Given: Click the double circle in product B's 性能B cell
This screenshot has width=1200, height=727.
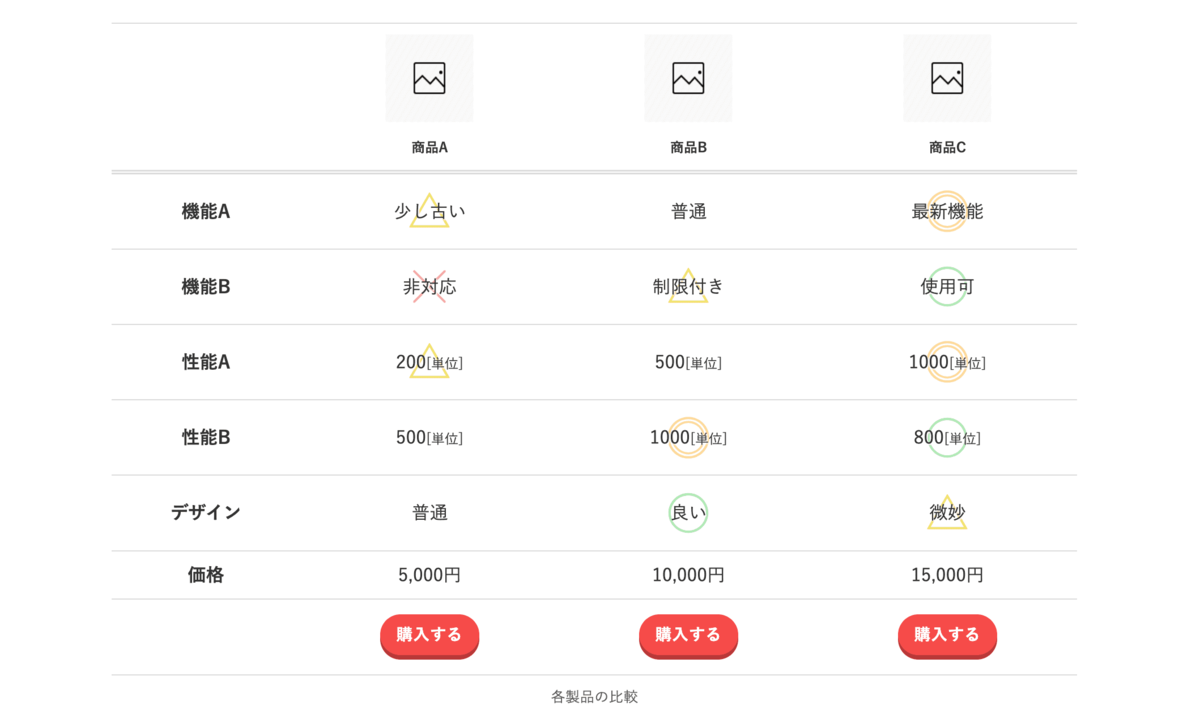Looking at the screenshot, I should pyautogui.click(x=688, y=438).
